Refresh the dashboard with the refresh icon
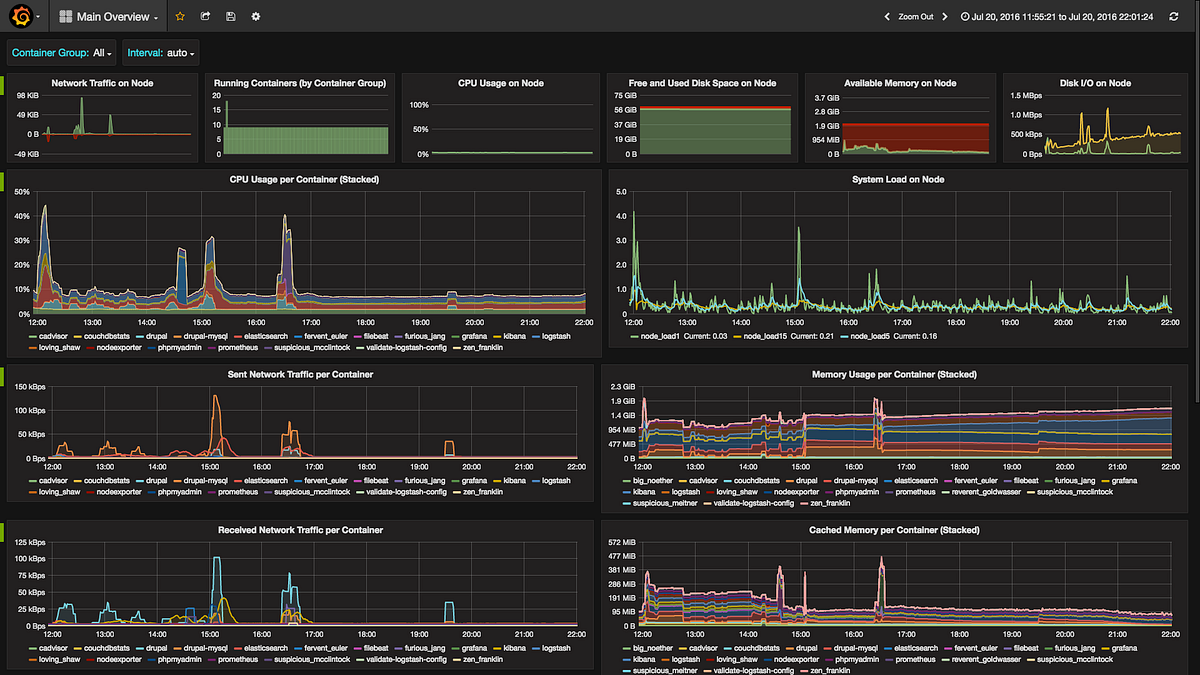The height and width of the screenshot is (675, 1200). (1173, 16)
